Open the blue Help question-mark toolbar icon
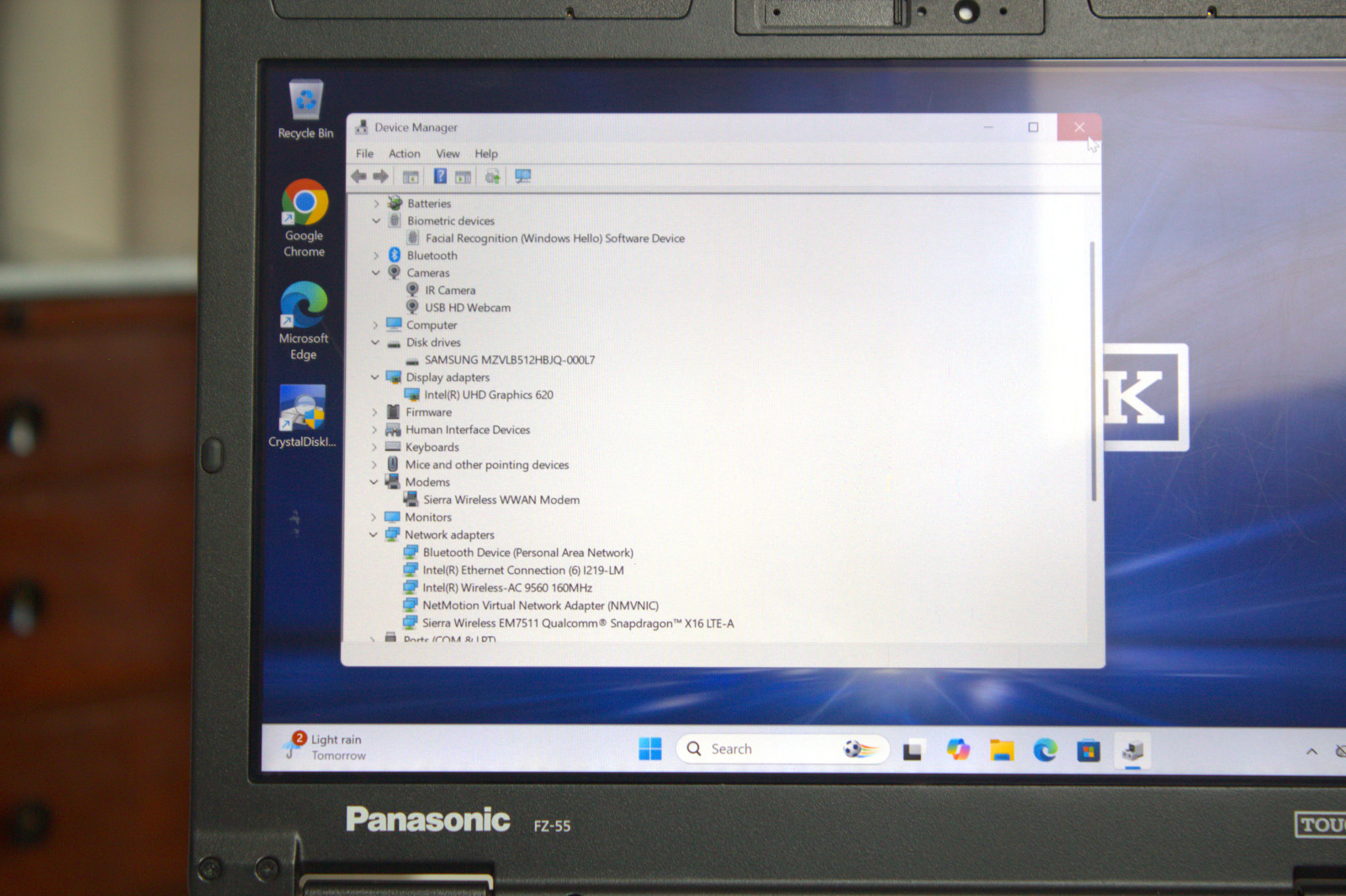1346x896 pixels. click(440, 176)
